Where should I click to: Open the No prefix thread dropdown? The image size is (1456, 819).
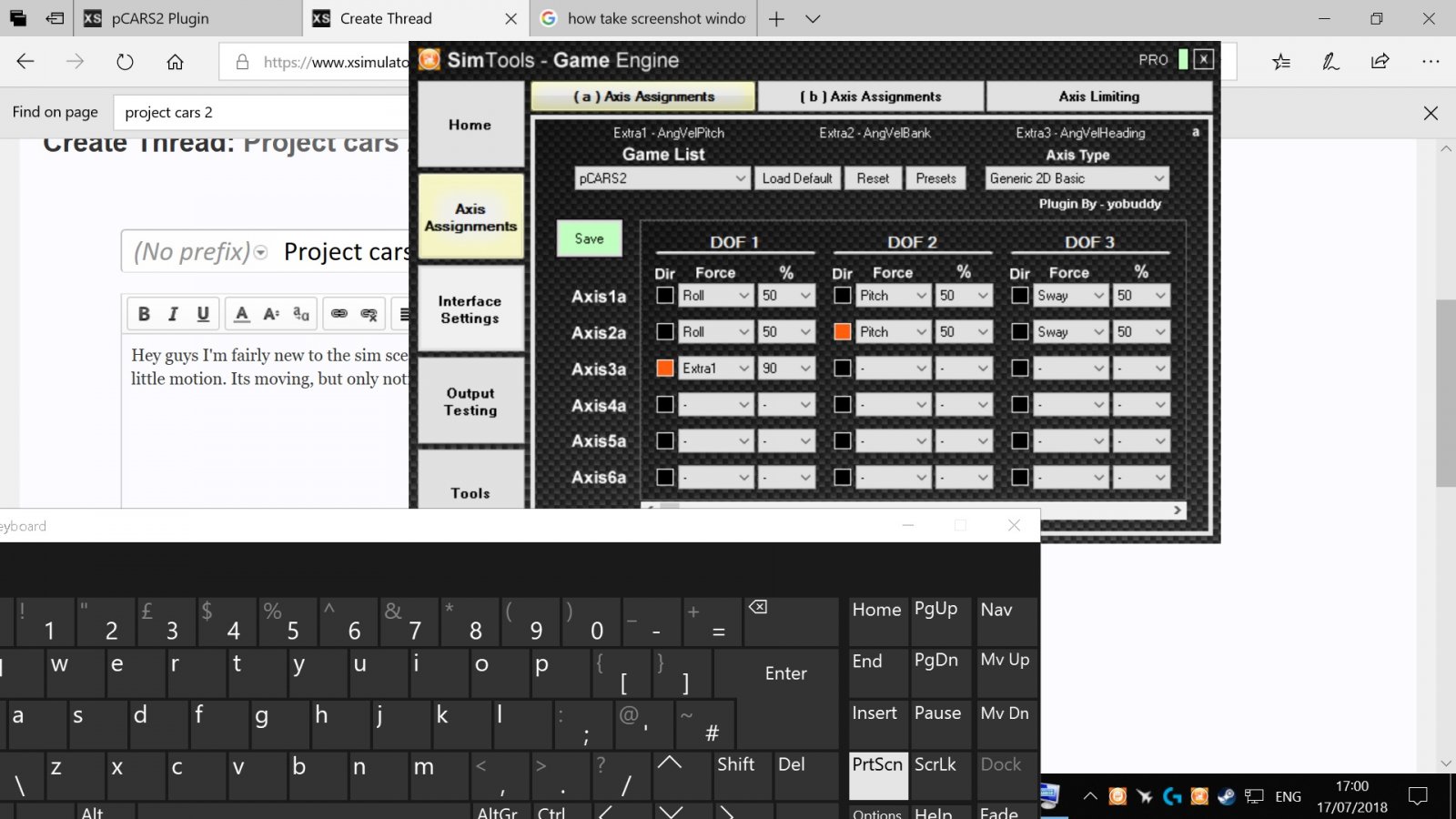[x=201, y=252]
